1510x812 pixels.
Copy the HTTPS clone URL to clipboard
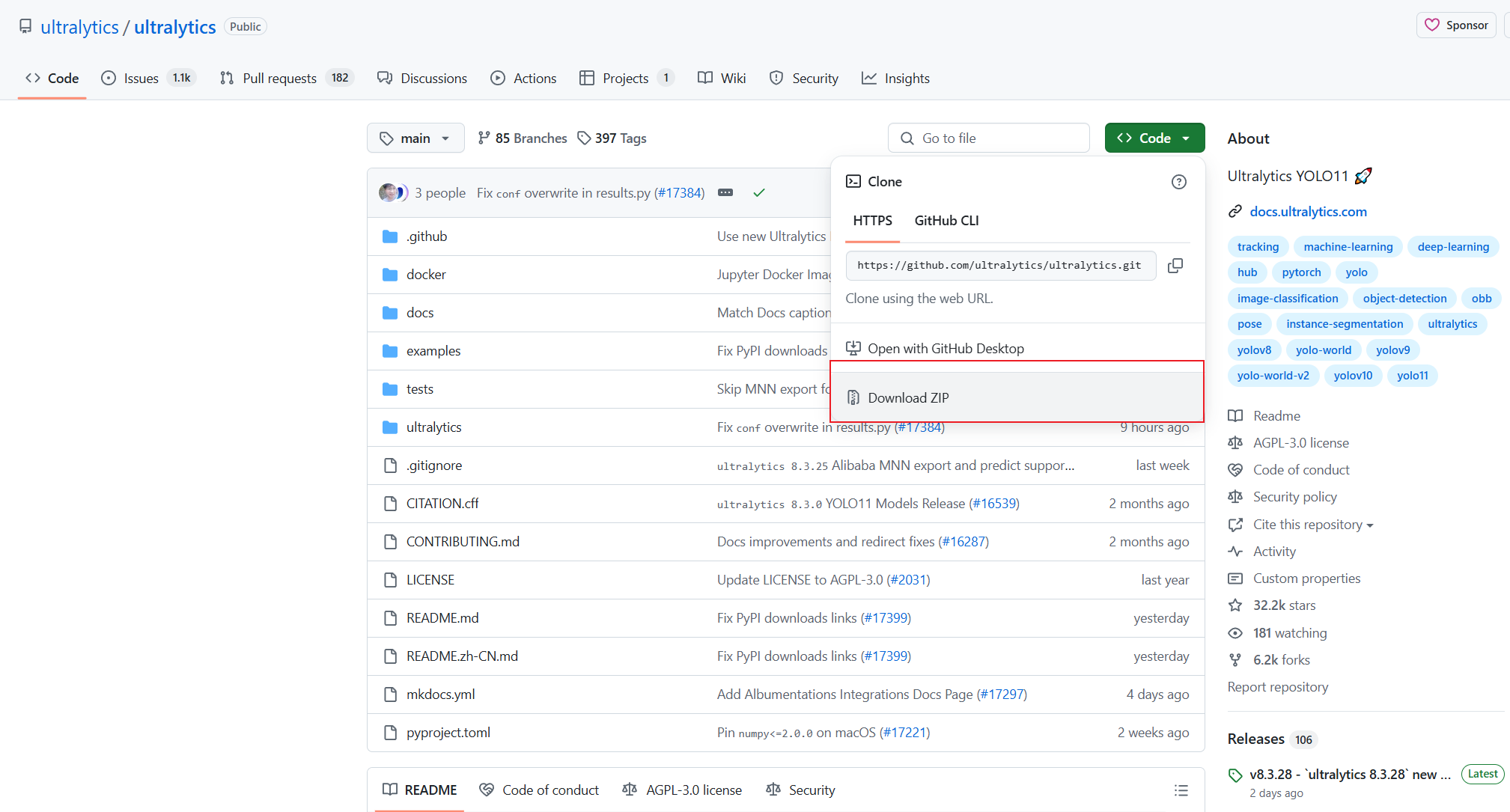(1175, 266)
